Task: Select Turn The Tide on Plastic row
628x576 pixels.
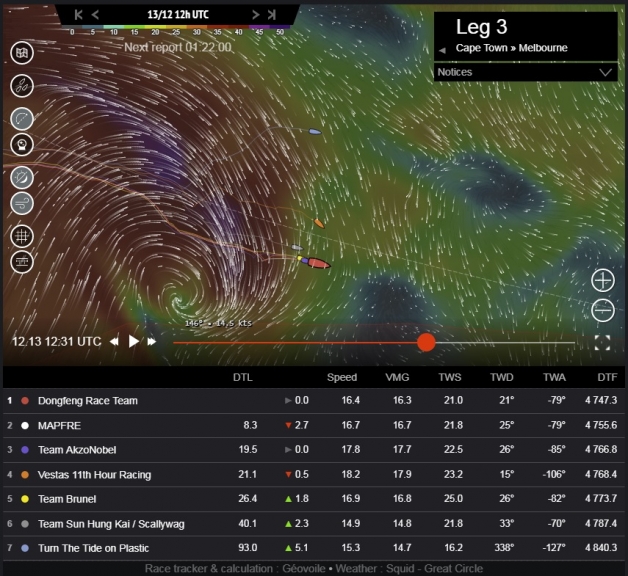Action: click(314, 548)
